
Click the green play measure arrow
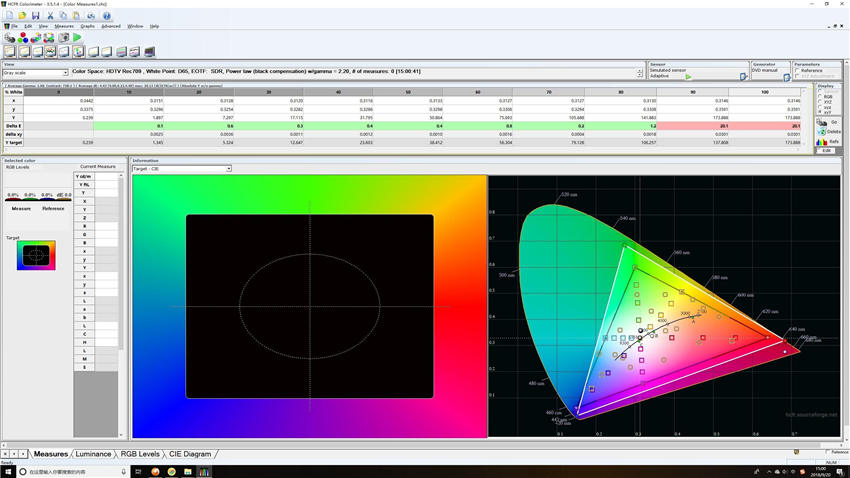(x=77, y=38)
